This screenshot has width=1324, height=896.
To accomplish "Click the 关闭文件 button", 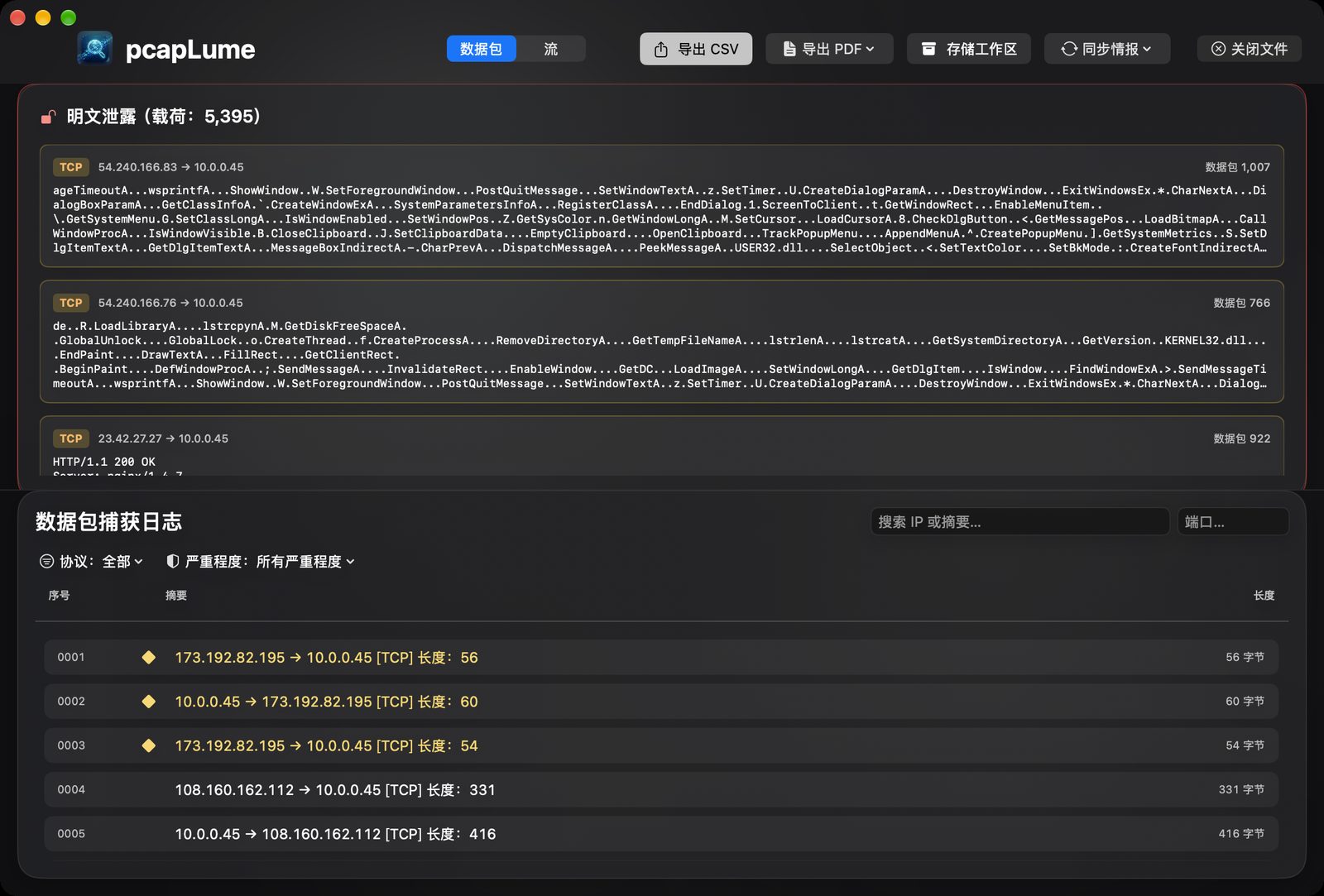I will coord(1250,49).
